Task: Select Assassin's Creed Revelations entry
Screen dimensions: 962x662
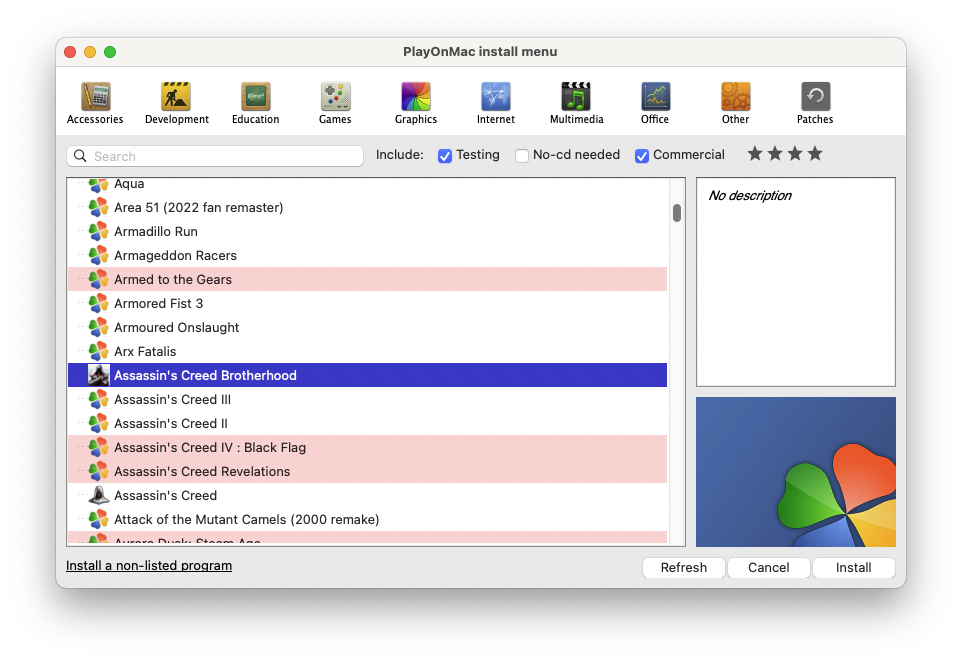Action: point(367,471)
